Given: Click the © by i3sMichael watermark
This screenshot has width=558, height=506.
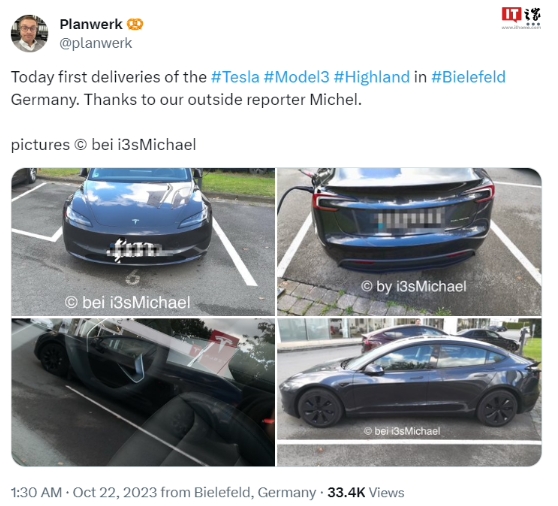Looking at the screenshot, I should point(414,286).
